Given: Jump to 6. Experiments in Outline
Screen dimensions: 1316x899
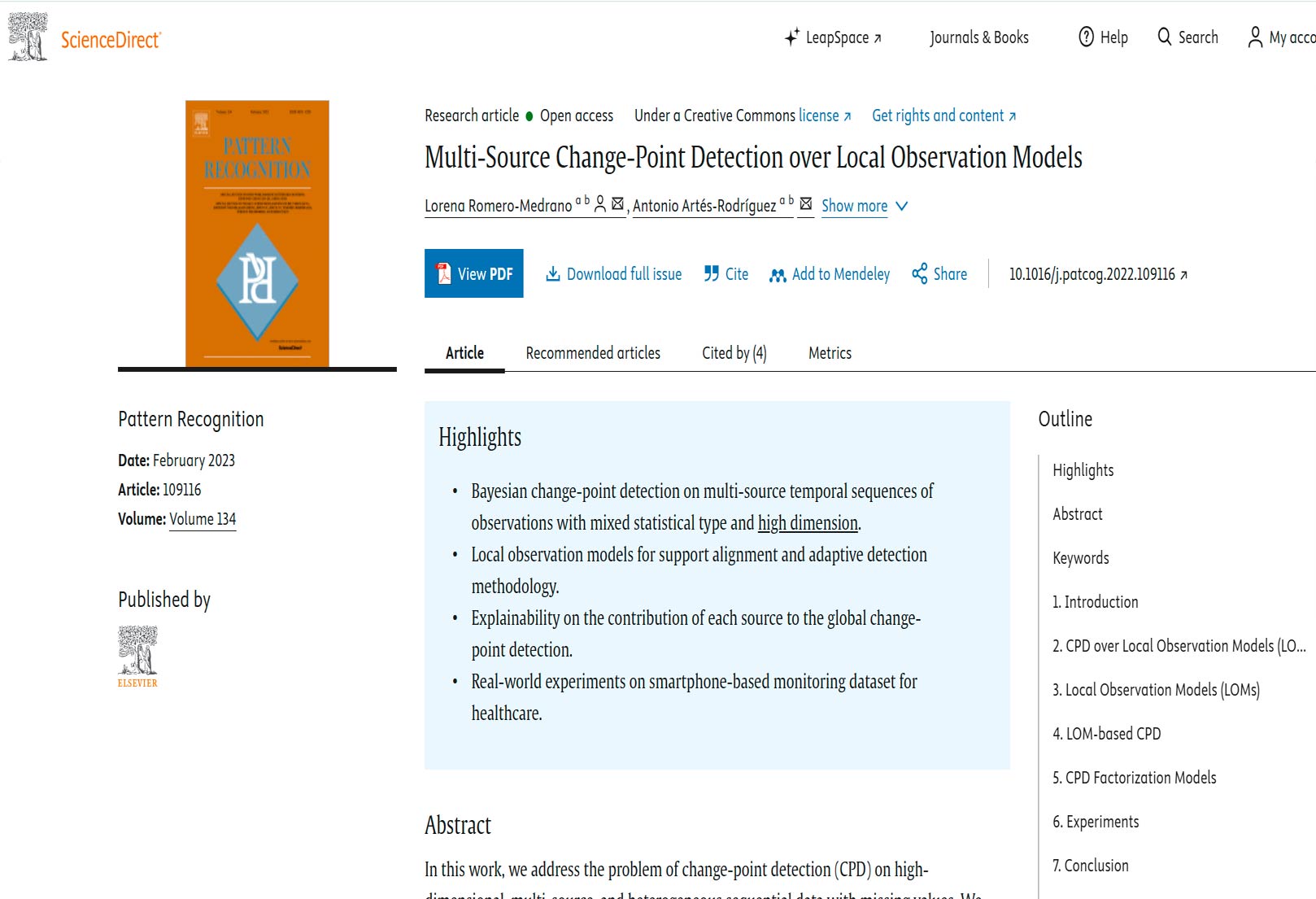Looking at the screenshot, I should 1096,822.
